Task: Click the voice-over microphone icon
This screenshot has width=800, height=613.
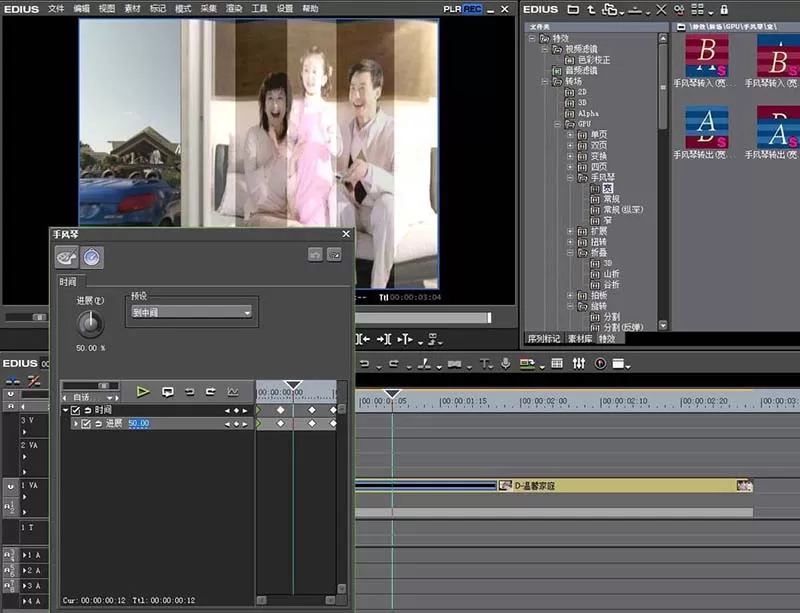Action: 506,363
